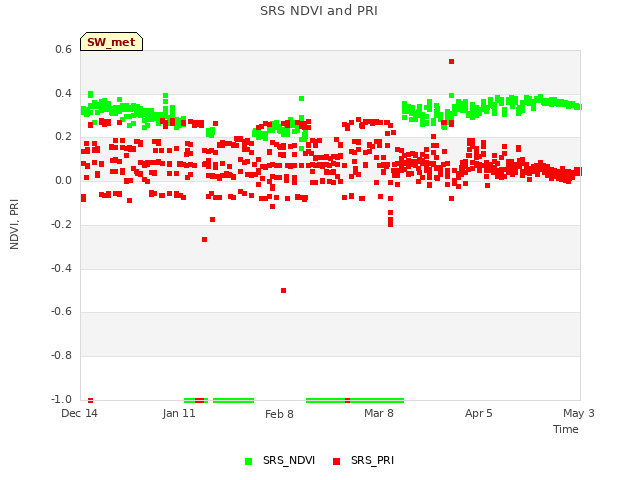Screen dimensions: 640x480
Task: Click the SW_met label tag
Action: [111, 42]
